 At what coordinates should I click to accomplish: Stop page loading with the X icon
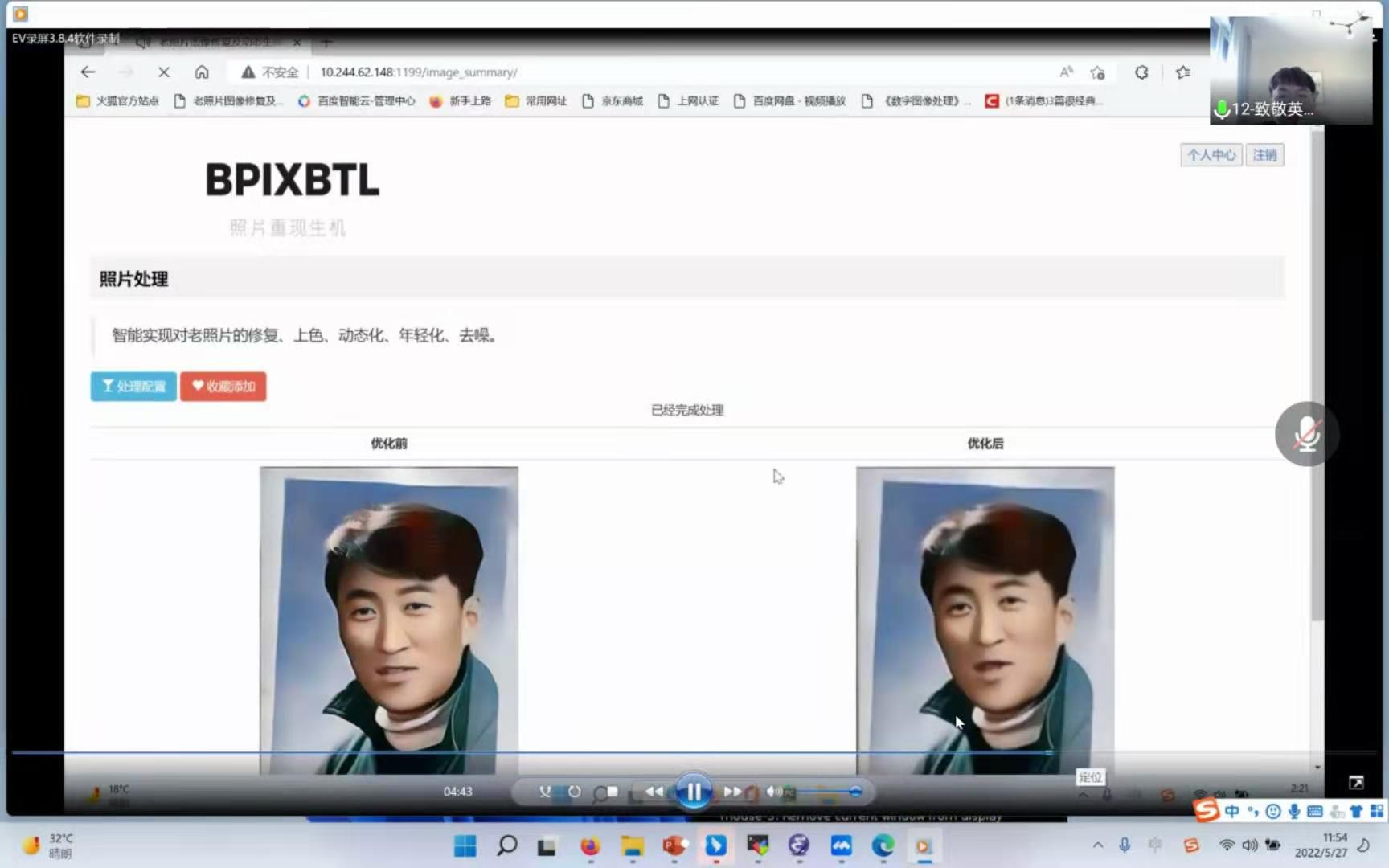point(164,72)
